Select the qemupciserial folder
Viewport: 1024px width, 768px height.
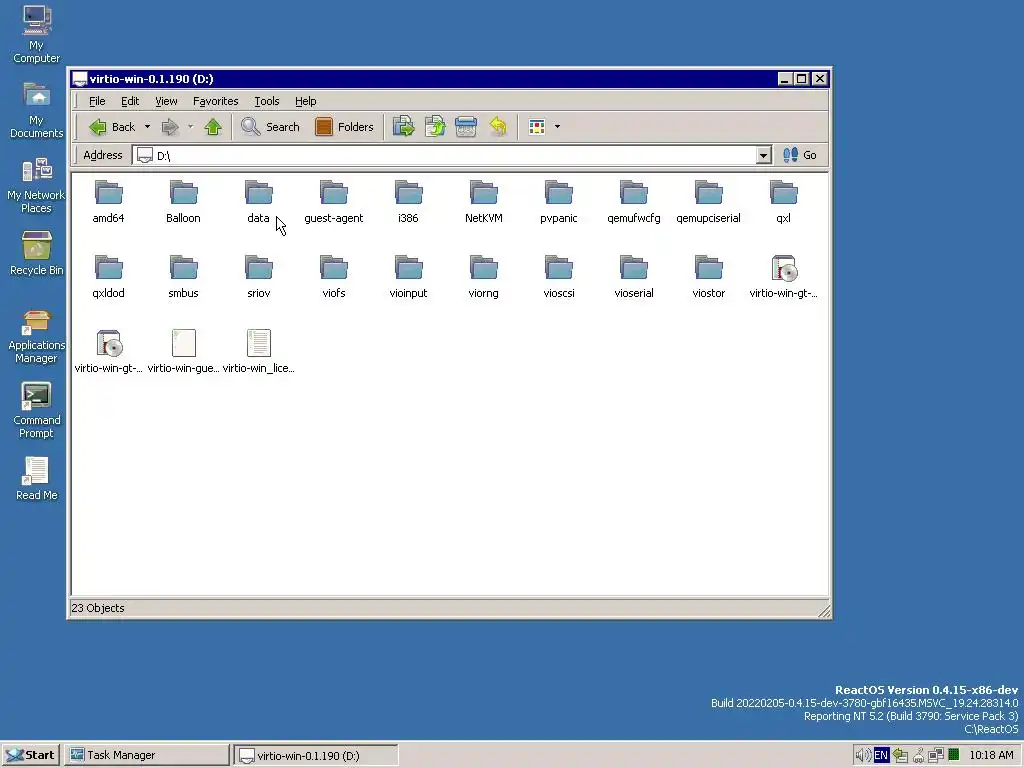tap(709, 202)
